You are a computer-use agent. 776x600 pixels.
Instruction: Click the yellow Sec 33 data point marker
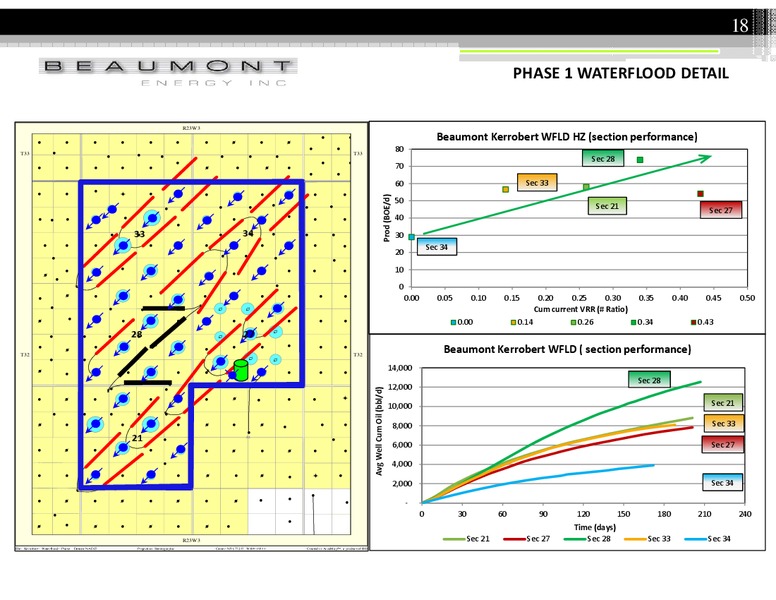click(505, 189)
